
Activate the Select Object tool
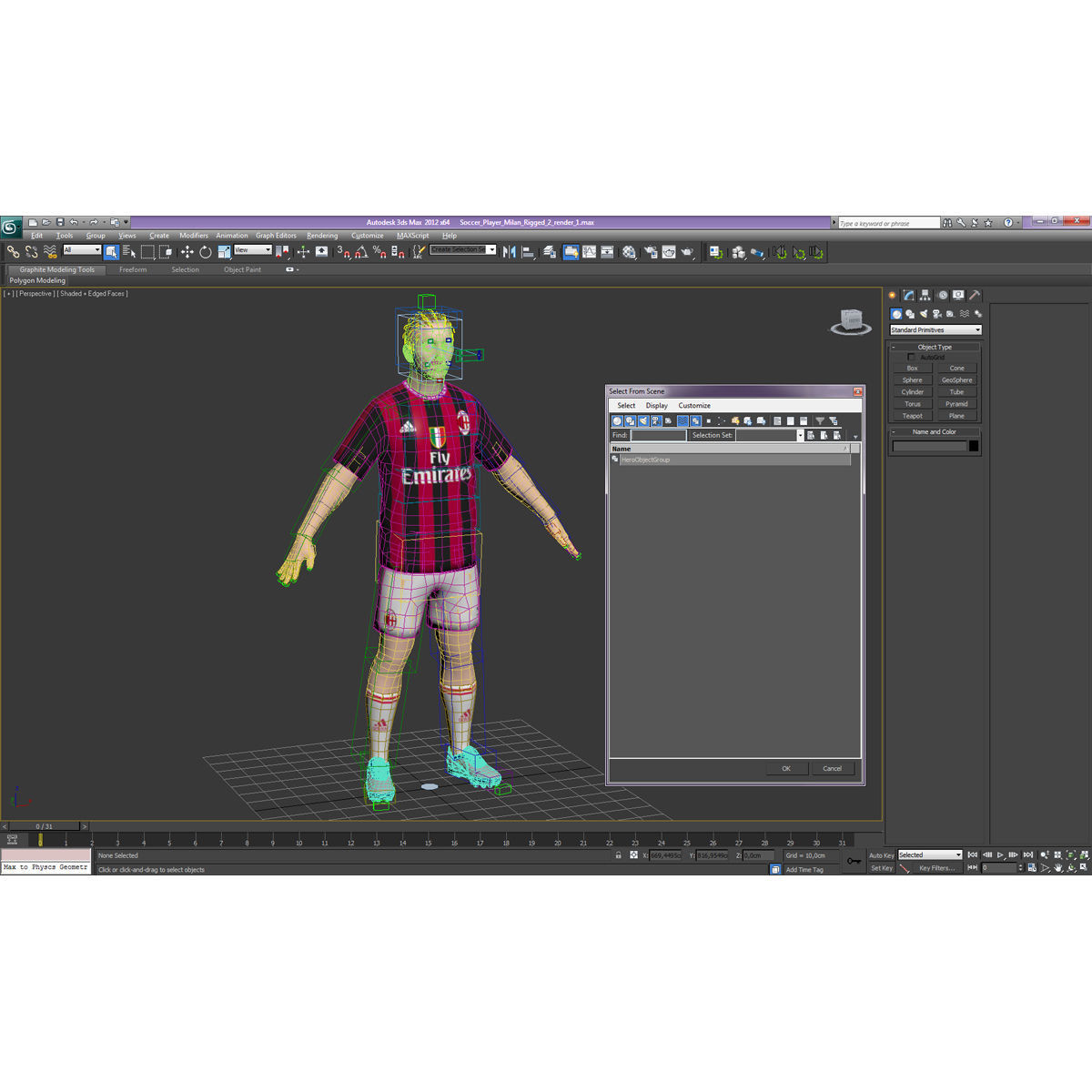pos(111,252)
